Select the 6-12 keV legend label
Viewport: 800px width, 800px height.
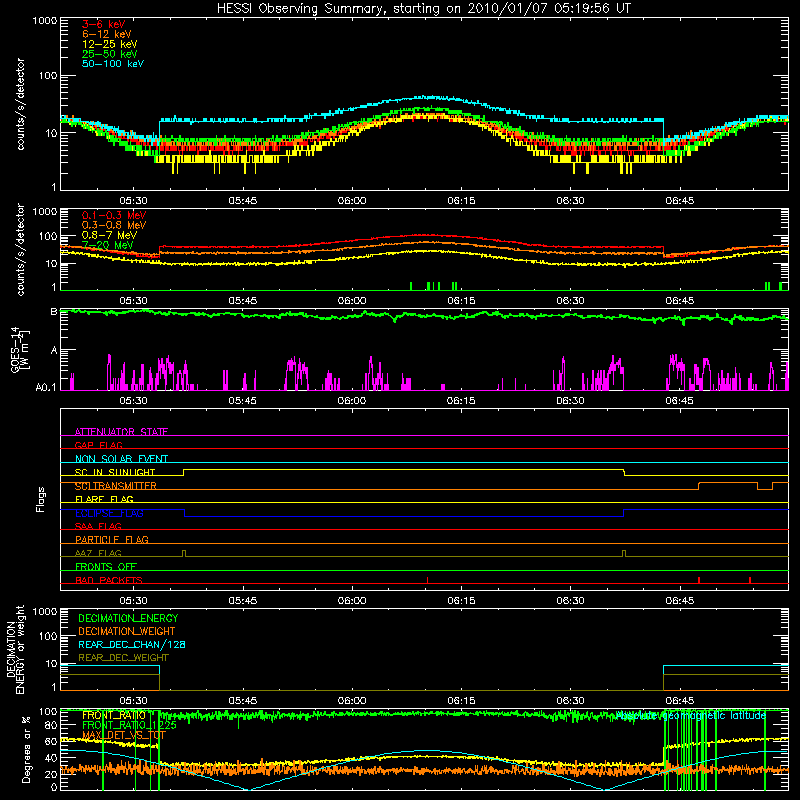coord(107,34)
